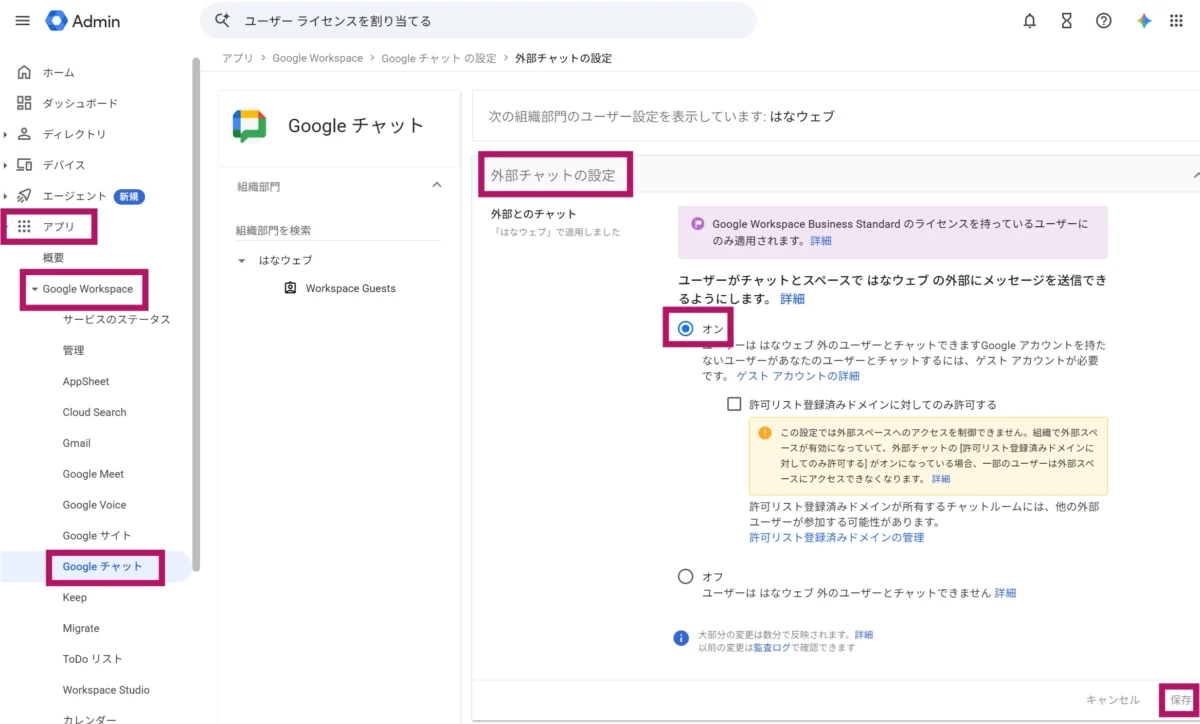Click the Devices icon in sidebar
Viewport: 1200px width, 724px height.
click(25, 165)
